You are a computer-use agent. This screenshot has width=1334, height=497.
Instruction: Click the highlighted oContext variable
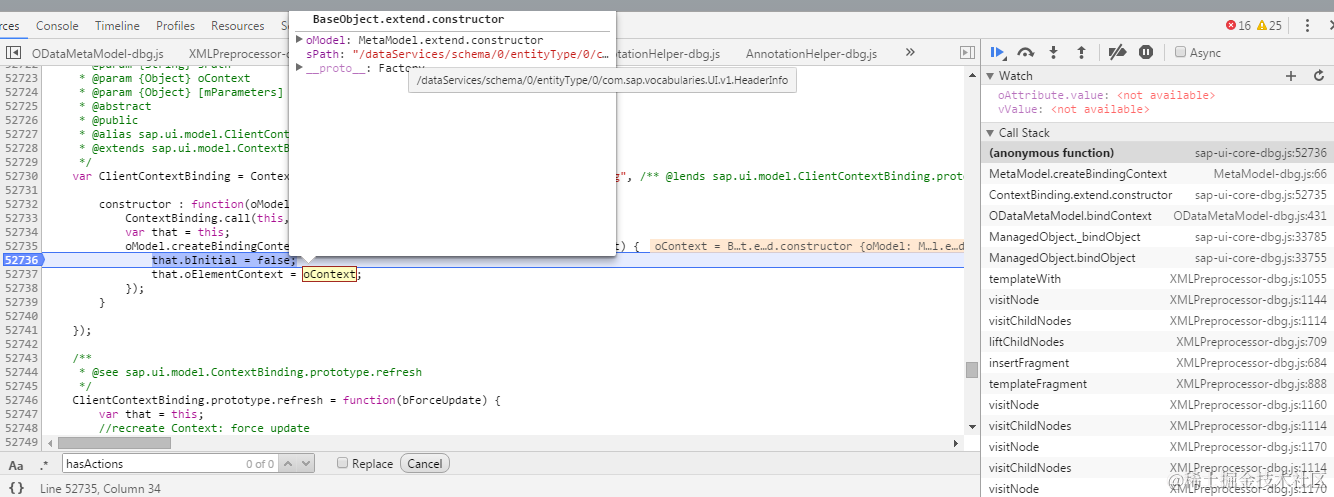click(x=329, y=274)
